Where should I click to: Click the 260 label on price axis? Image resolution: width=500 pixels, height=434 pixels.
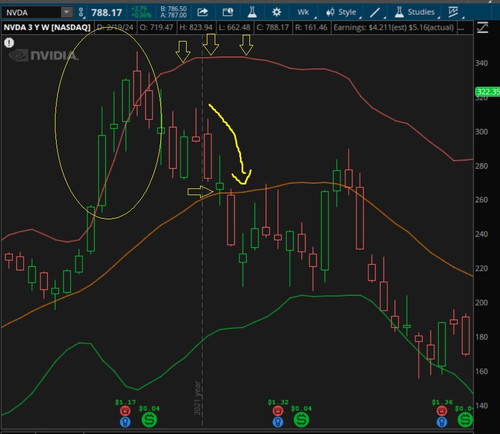tap(481, 200)
